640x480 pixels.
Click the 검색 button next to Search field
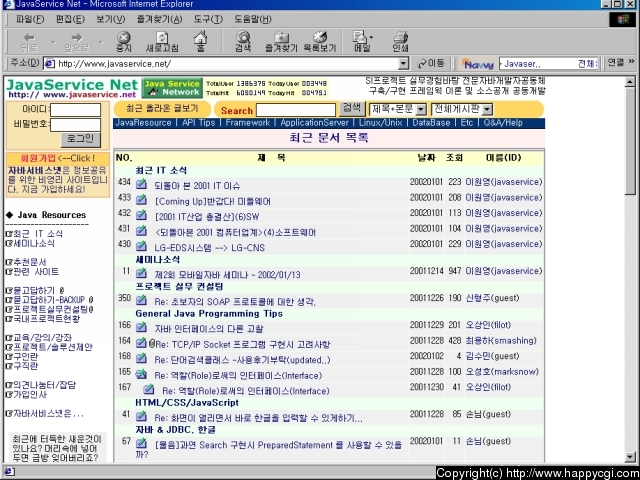tap(351, 108)
